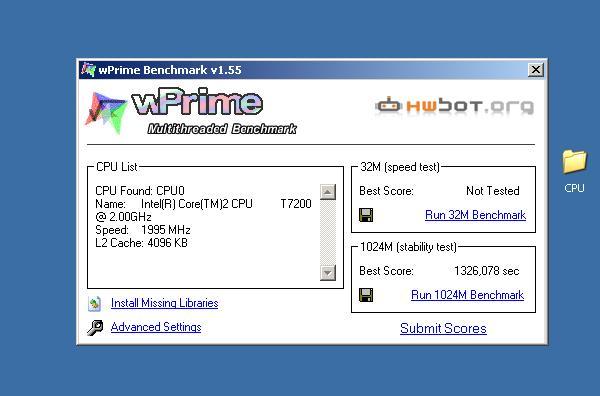Click the wrench icon beside Advanced Settings
The width and height of the screenshot is (600, 396).
click(x=95, y=328)
